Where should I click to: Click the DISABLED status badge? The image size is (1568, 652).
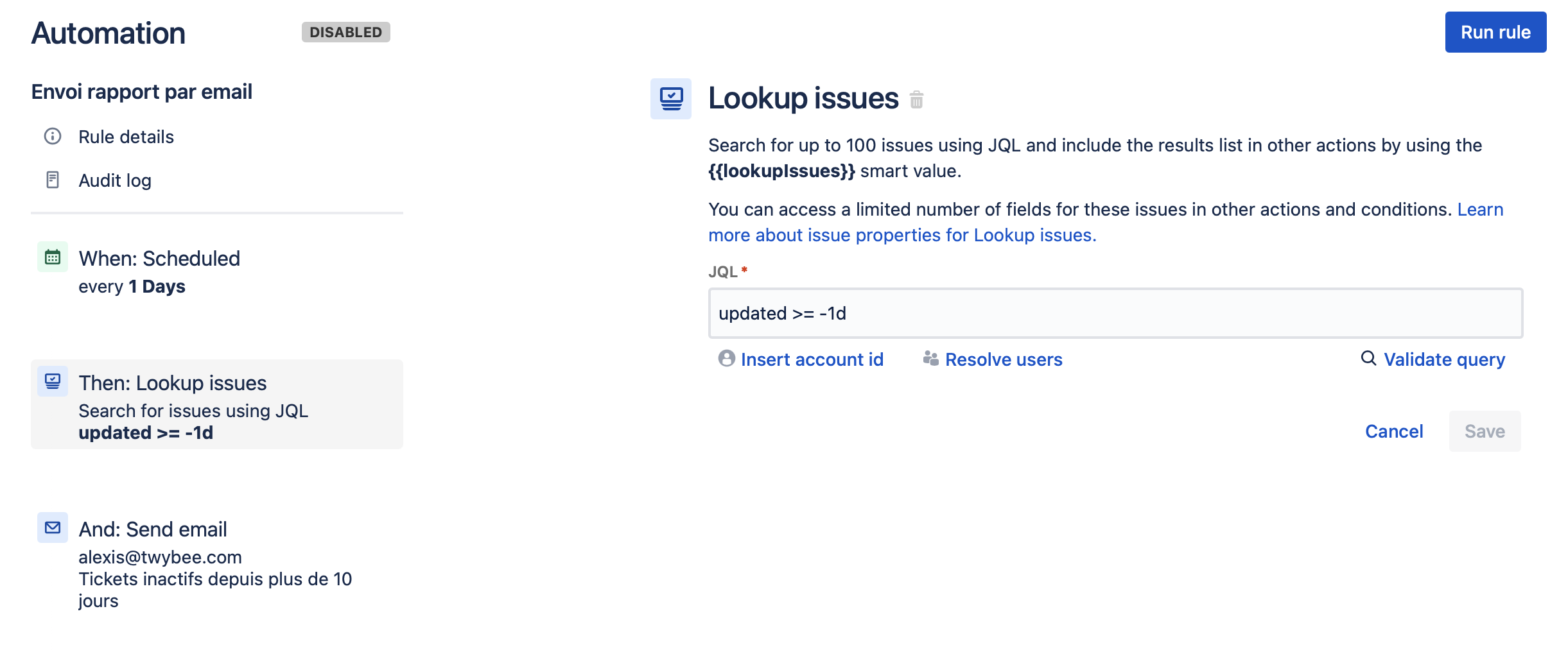pyautogui.click(x=346, y=32)
